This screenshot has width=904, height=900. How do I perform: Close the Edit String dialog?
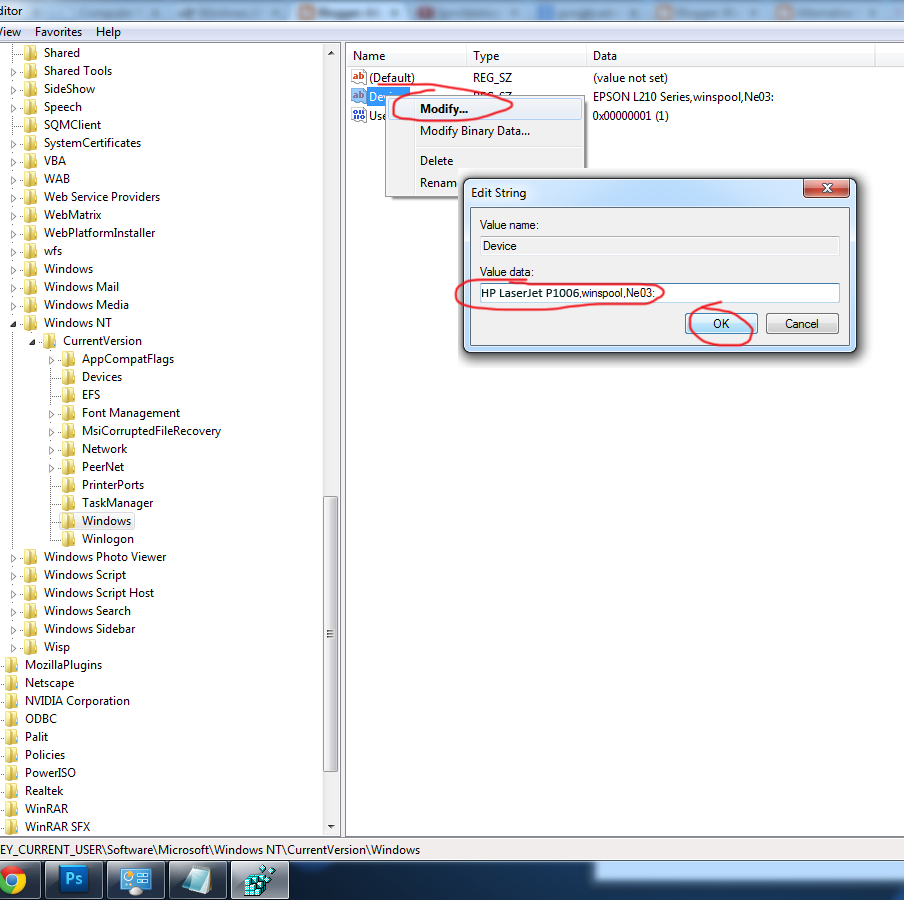tap(826, 188)
